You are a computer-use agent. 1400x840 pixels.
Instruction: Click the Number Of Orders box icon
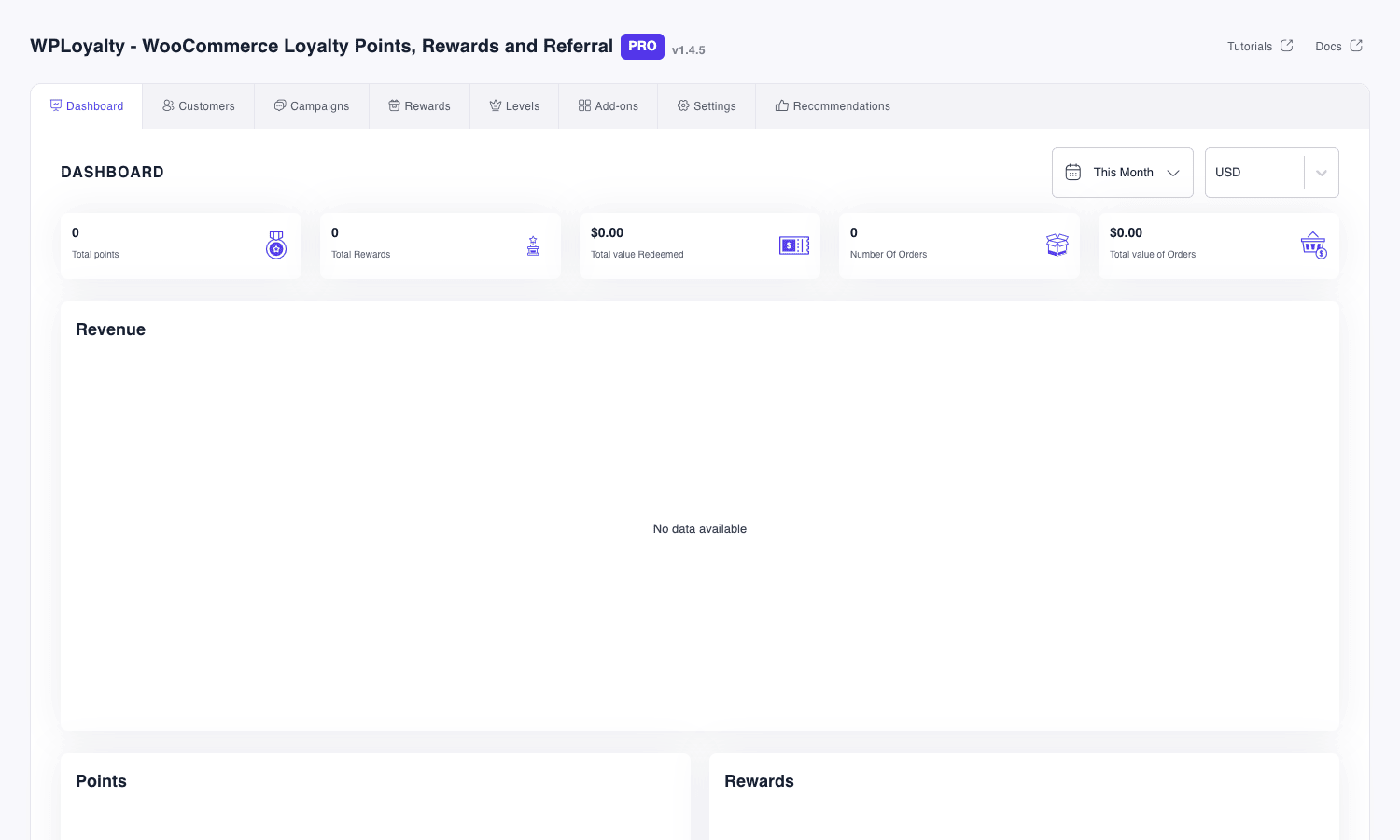(x=1057, y=245)
